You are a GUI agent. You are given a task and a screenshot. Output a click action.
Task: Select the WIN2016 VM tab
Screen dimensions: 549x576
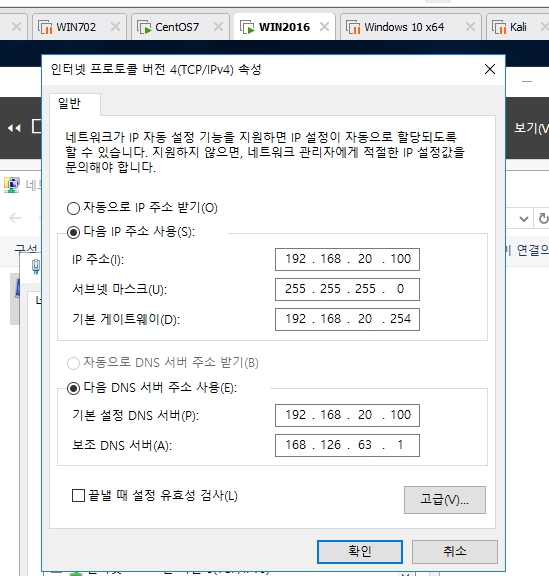click(284, 27)
